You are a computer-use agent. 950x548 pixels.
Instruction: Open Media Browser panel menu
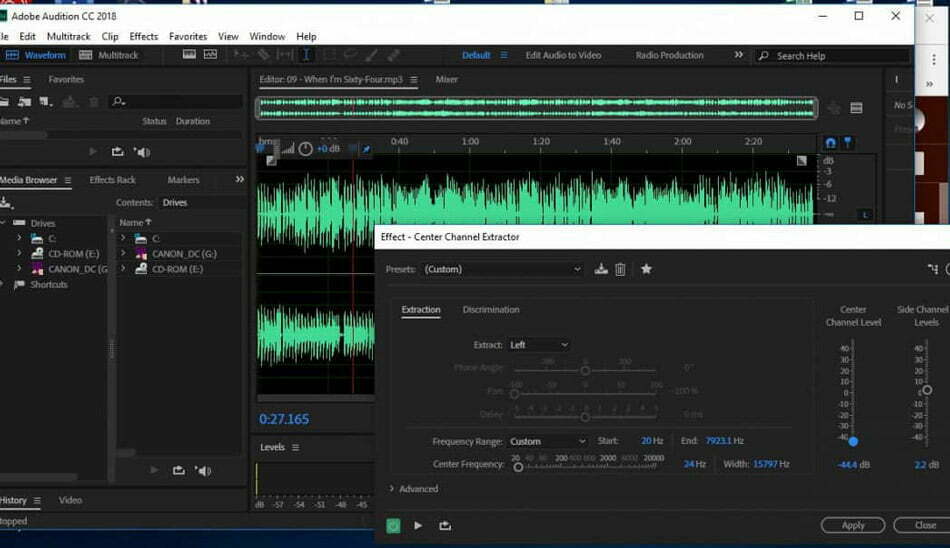pyautogui.click(x=67, y=180)
